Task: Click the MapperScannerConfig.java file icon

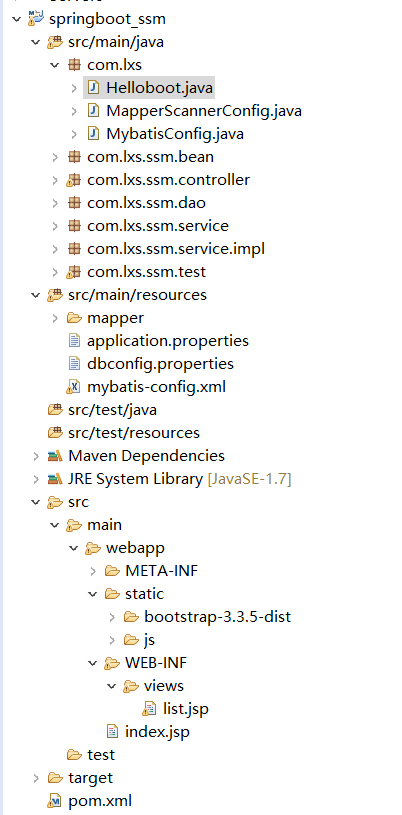Action: [x=94, y=111]
